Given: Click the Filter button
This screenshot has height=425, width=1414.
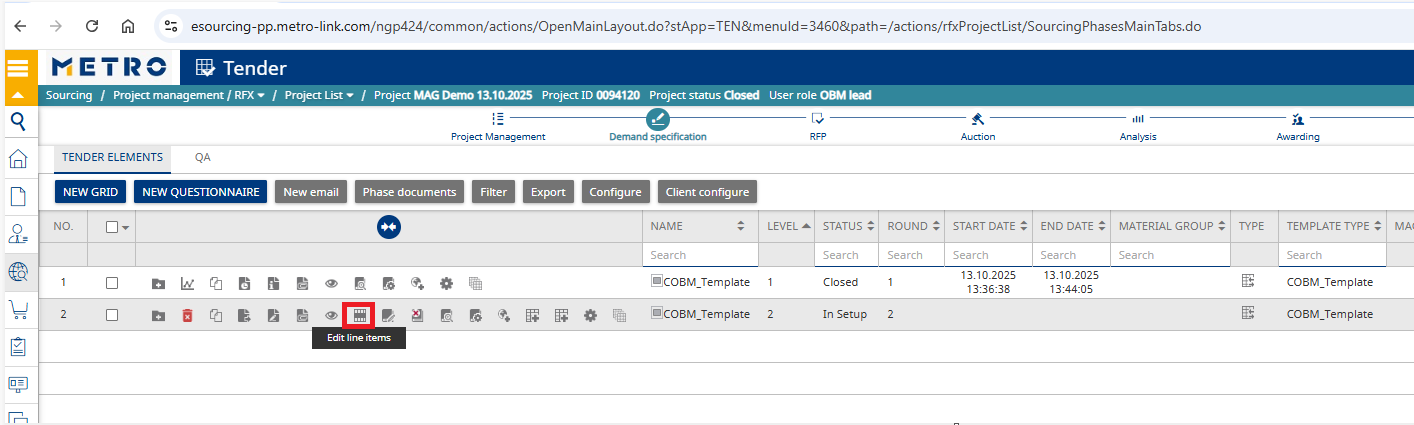Looking at the screenshot, I should (493, 192).
